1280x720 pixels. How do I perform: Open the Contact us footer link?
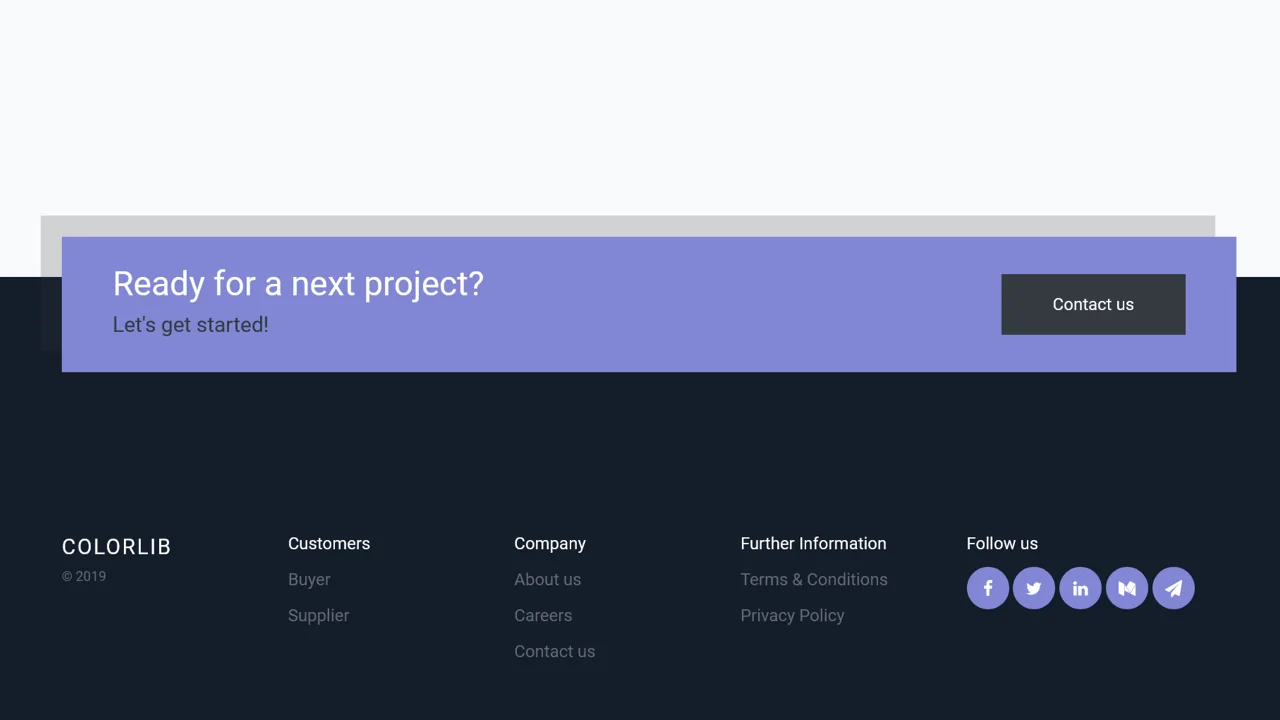pos(554,651)
